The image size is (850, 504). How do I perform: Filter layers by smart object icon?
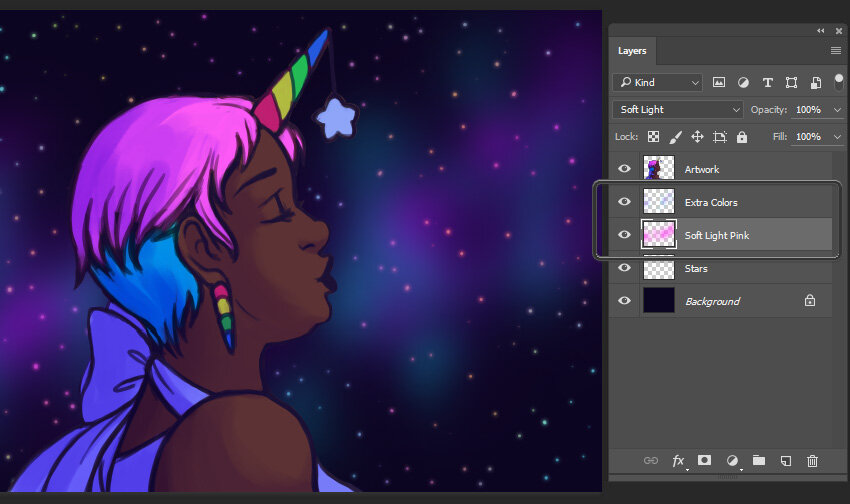tap(815, 82)
